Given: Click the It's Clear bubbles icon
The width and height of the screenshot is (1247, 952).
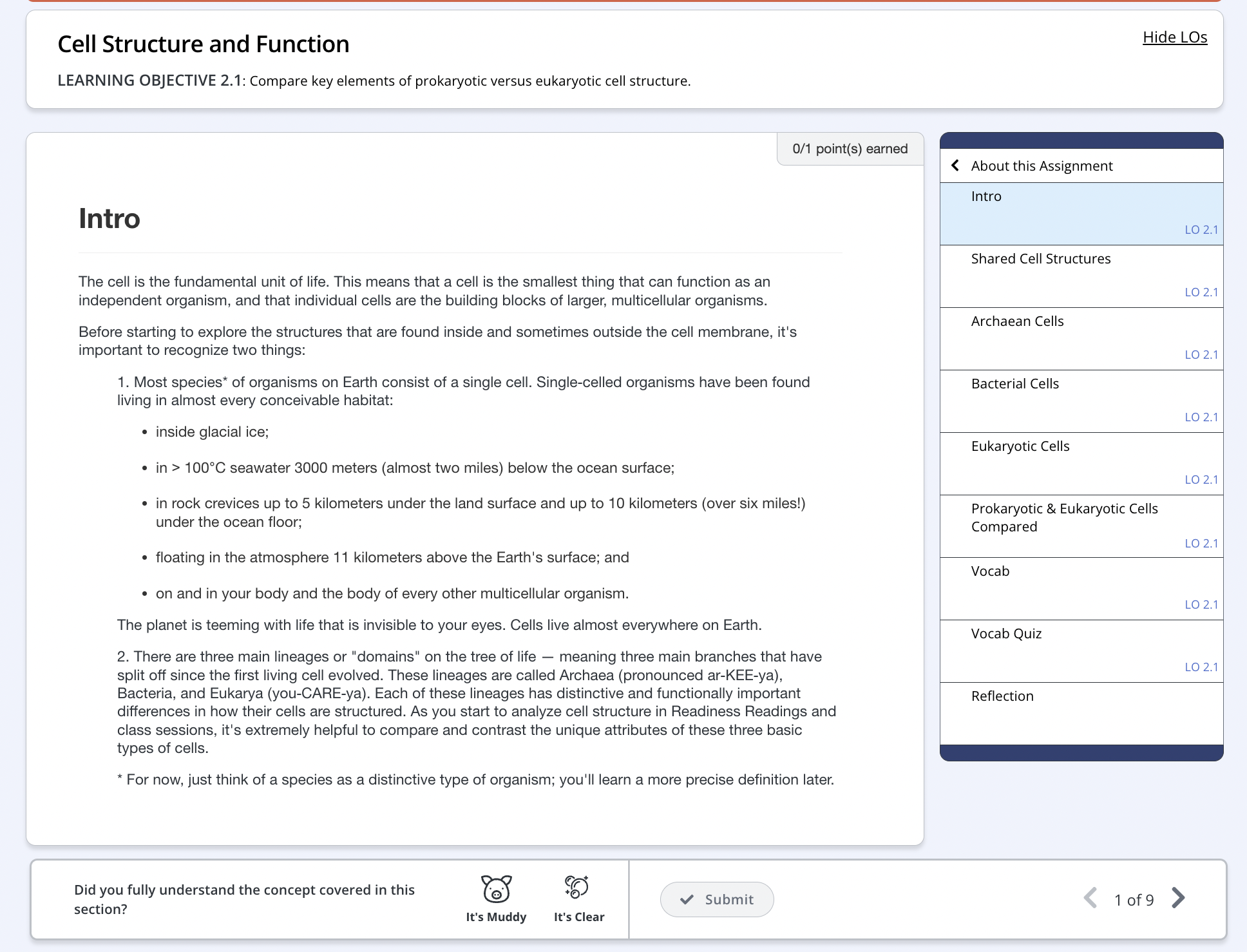Looking at the screenshot, I should 577,888.
